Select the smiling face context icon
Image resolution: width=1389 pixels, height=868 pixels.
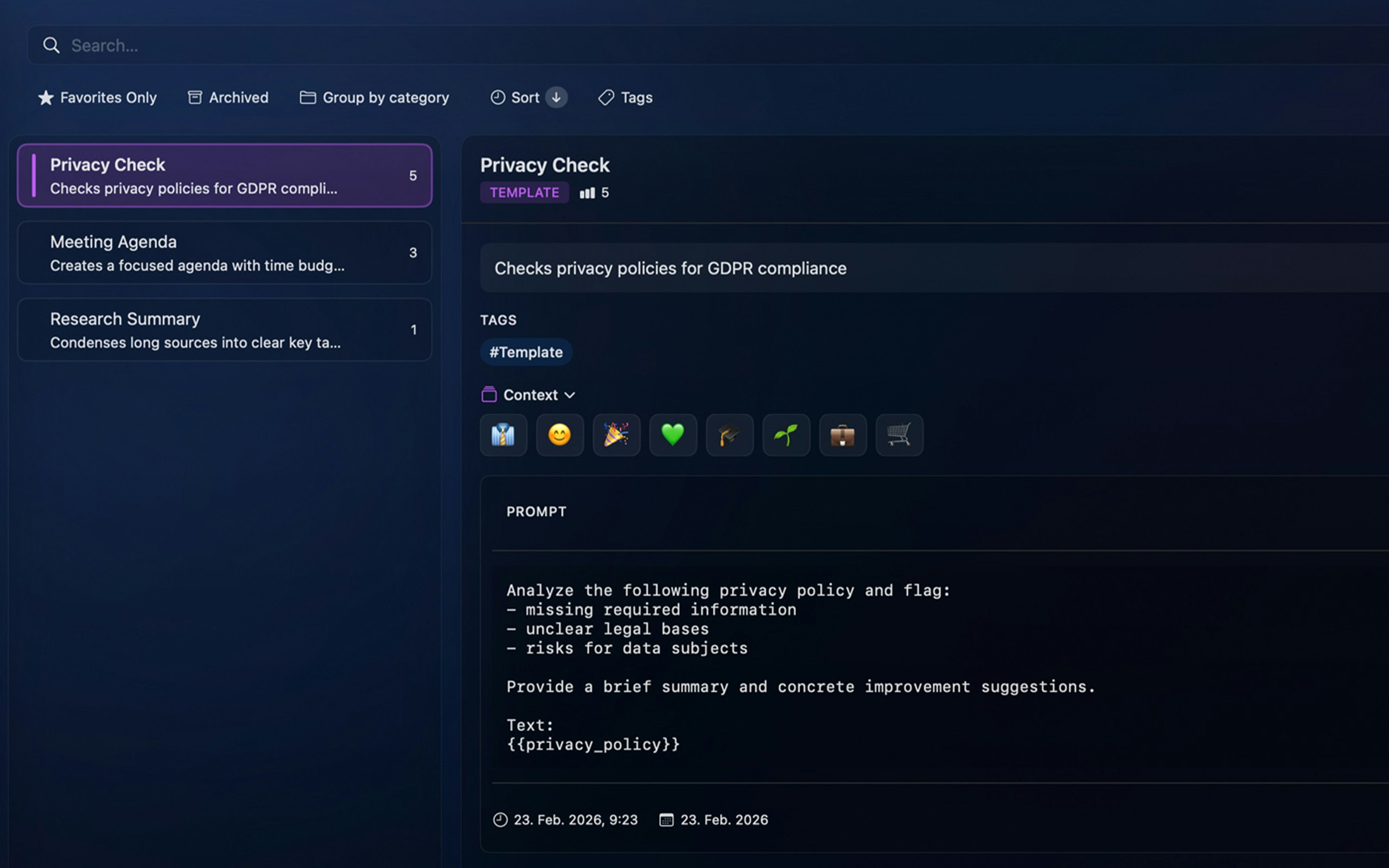[559, 435]
